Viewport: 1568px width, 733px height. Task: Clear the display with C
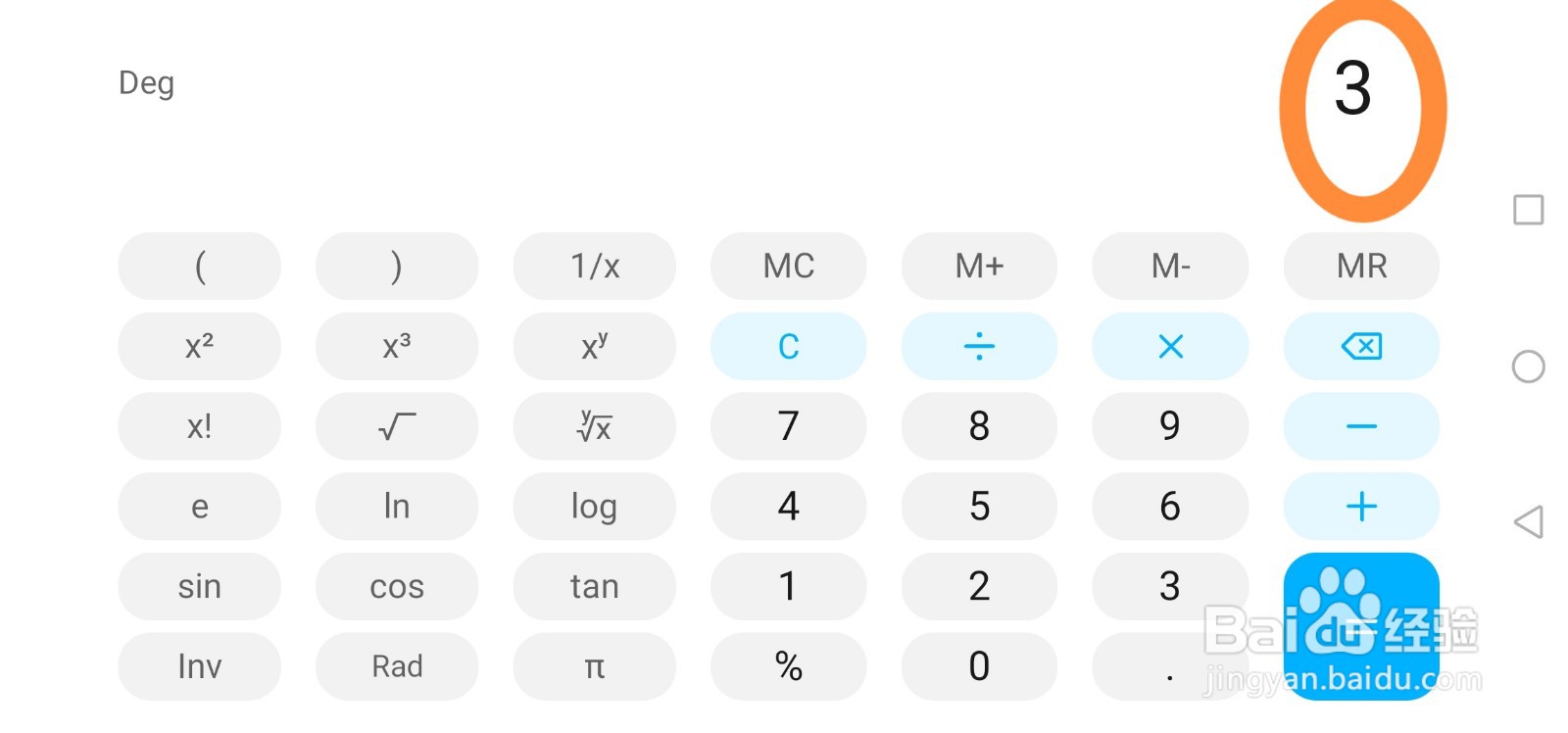pos(788,346)
